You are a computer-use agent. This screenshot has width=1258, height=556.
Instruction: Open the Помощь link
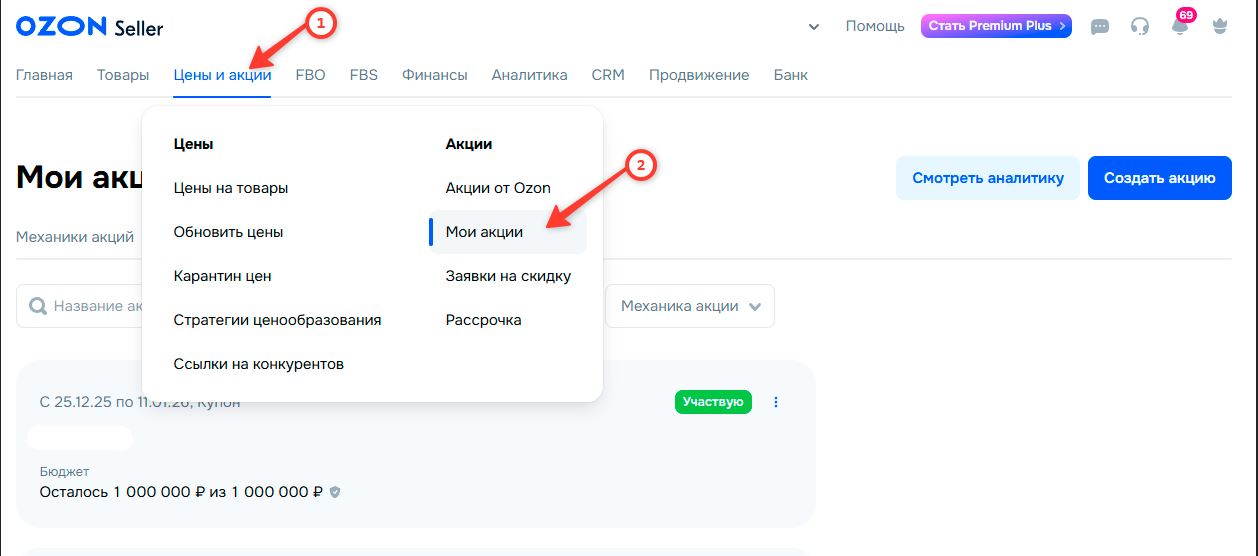875,26
